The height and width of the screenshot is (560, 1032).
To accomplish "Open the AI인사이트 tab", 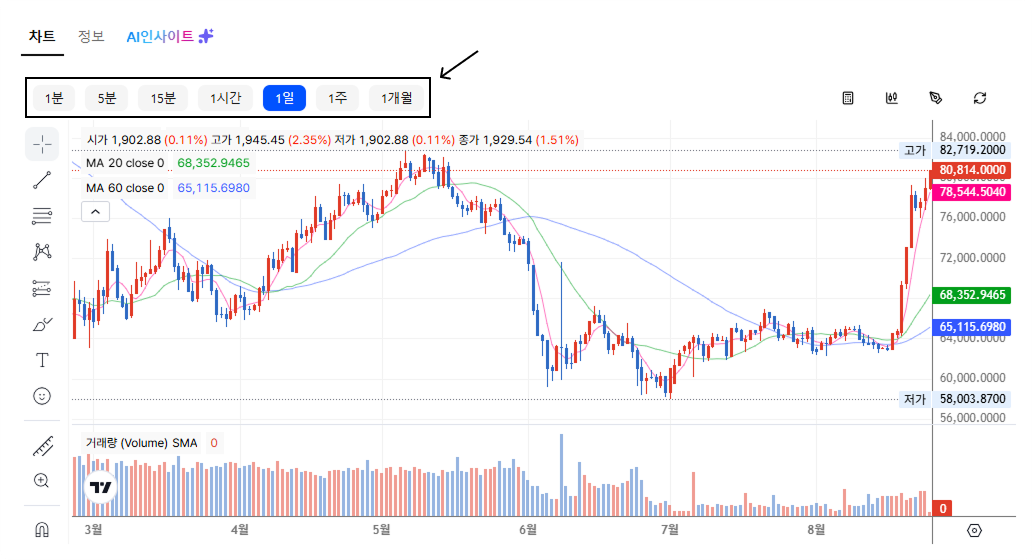I will point(170,36).
